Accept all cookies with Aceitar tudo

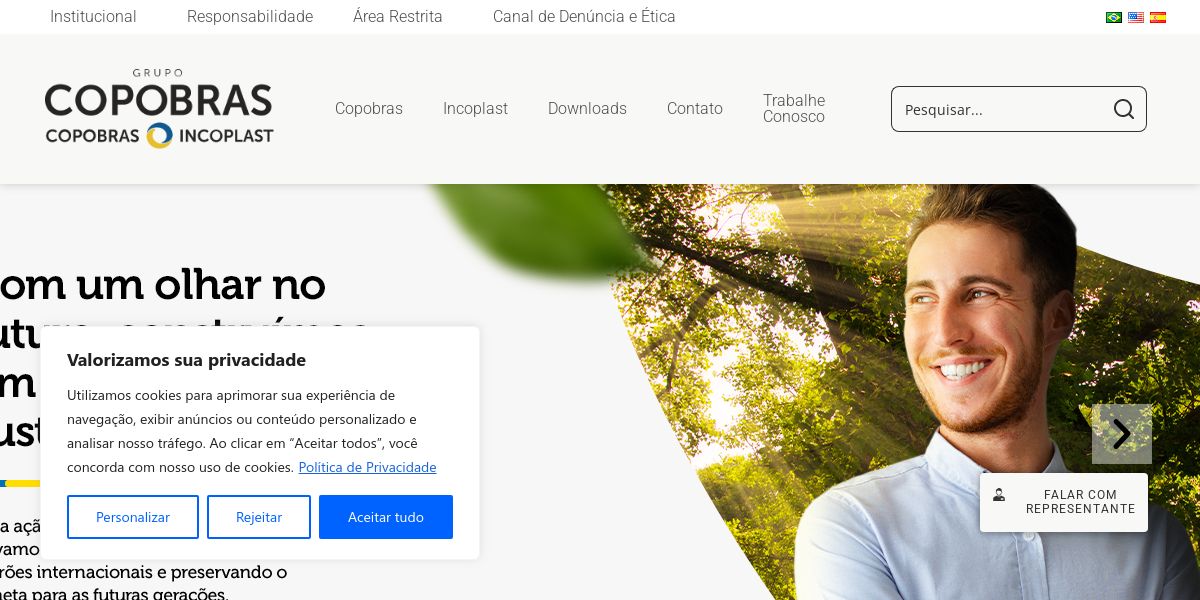click(386, 517)
